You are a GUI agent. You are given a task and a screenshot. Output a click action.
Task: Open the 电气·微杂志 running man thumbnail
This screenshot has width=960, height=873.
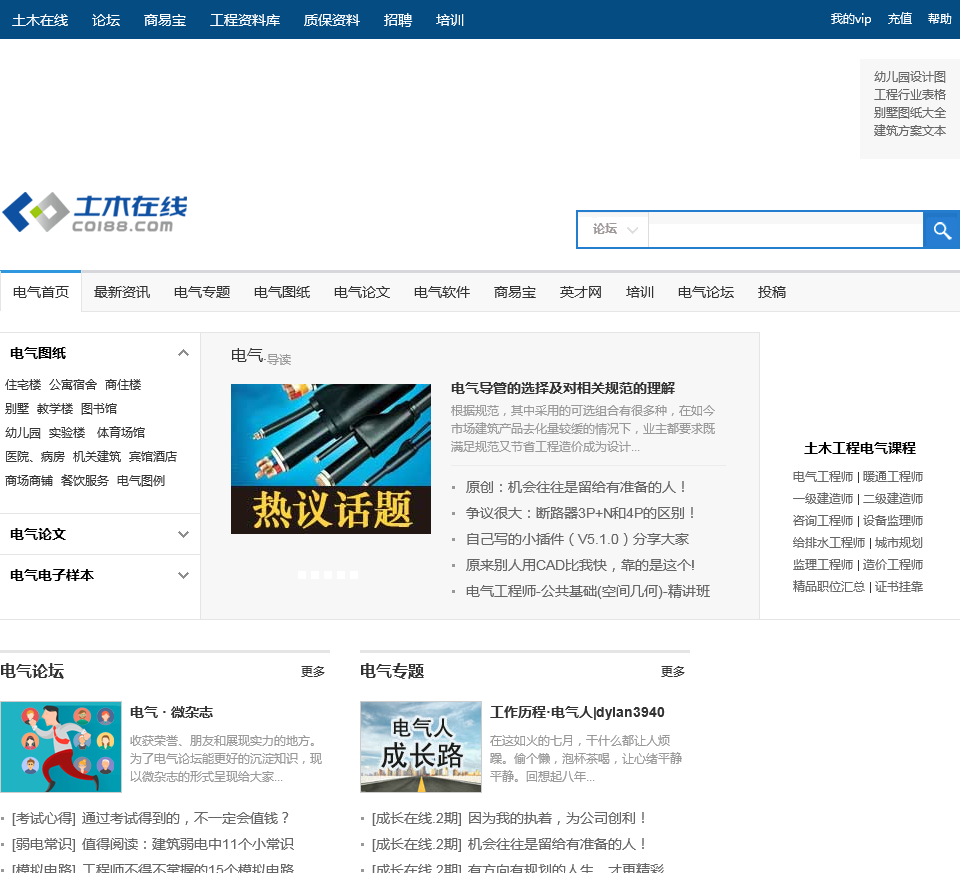(x=61, y=747)
